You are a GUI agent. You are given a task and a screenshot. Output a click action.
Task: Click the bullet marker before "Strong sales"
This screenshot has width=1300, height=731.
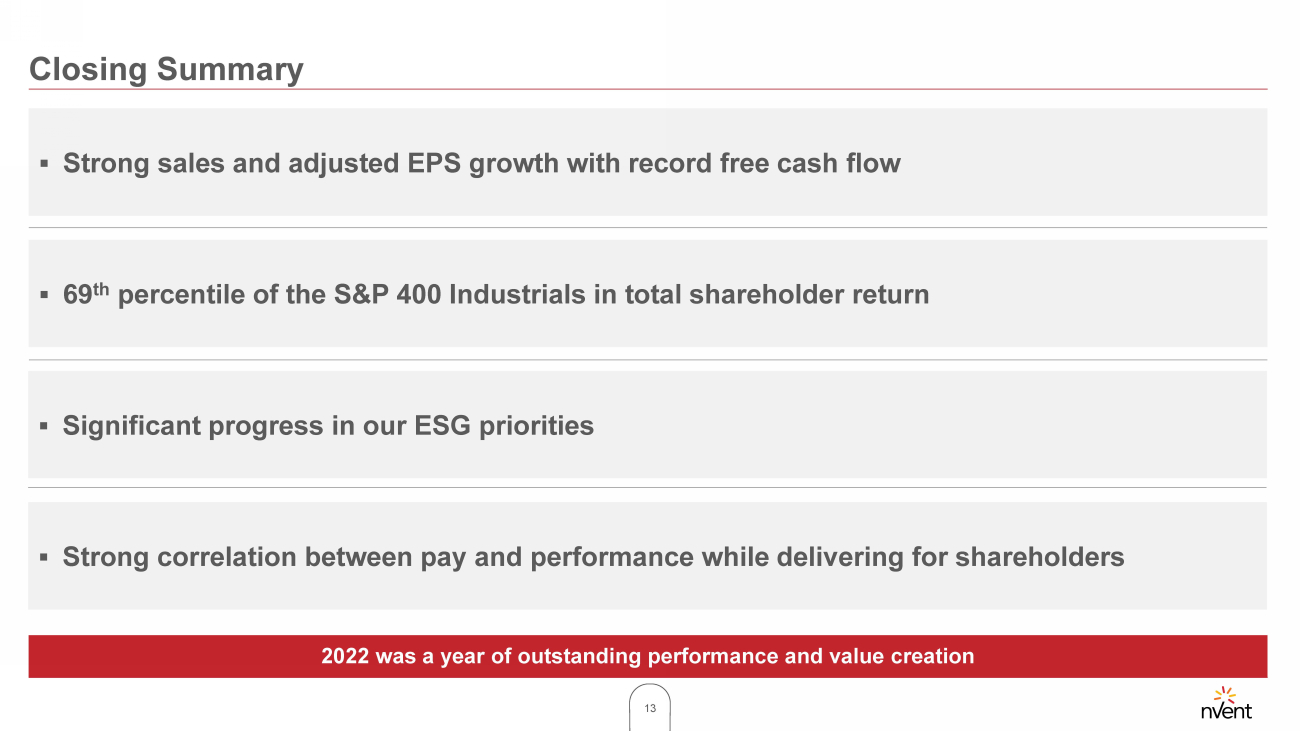tap(44, 163)
